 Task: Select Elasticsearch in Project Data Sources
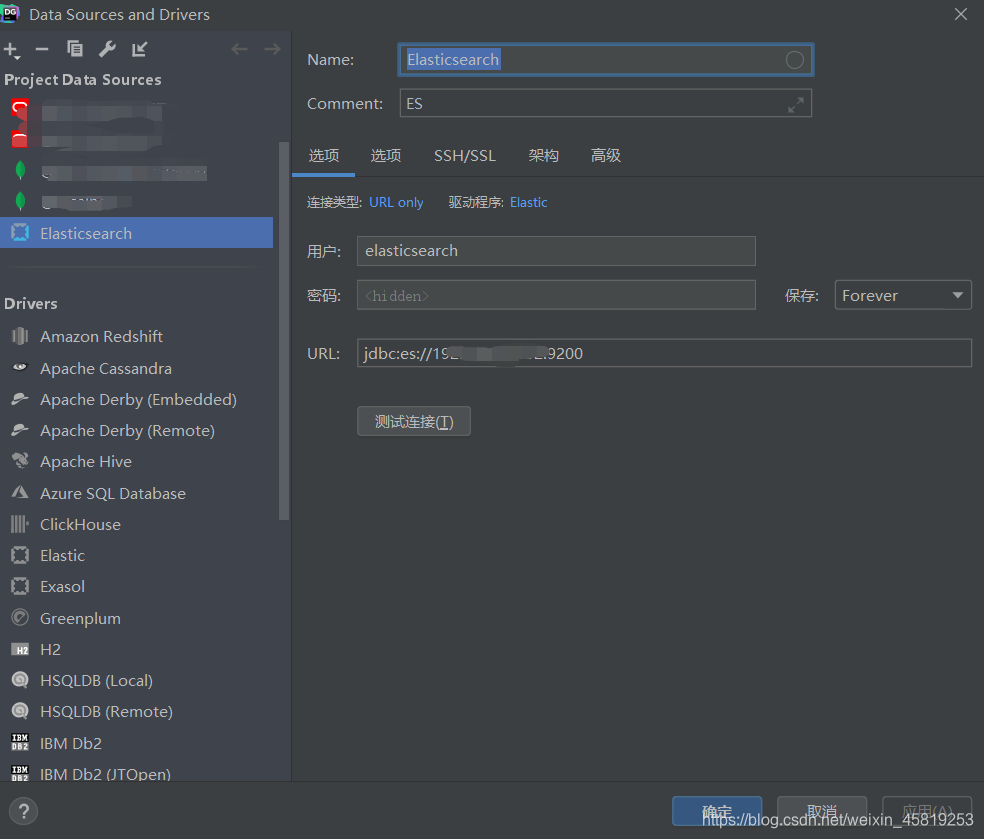click(136, 233)
